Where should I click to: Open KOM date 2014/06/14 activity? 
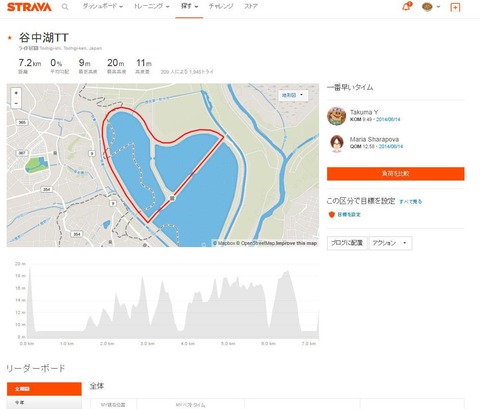coord(388,119)
